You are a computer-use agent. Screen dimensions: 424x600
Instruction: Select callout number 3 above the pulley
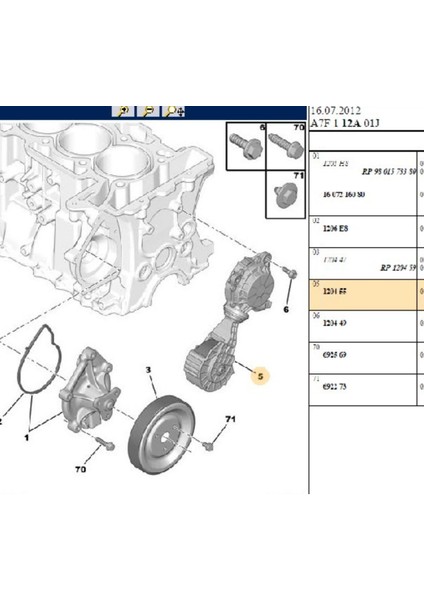(148, 370)
